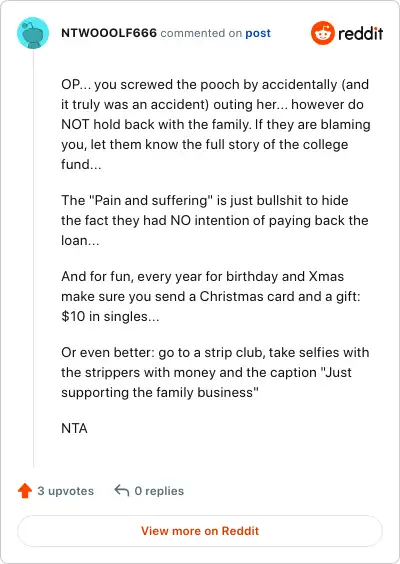Click the paragraph starting 'Or even better'
This screenshot has height=564, width=400.
pos(215,372)
